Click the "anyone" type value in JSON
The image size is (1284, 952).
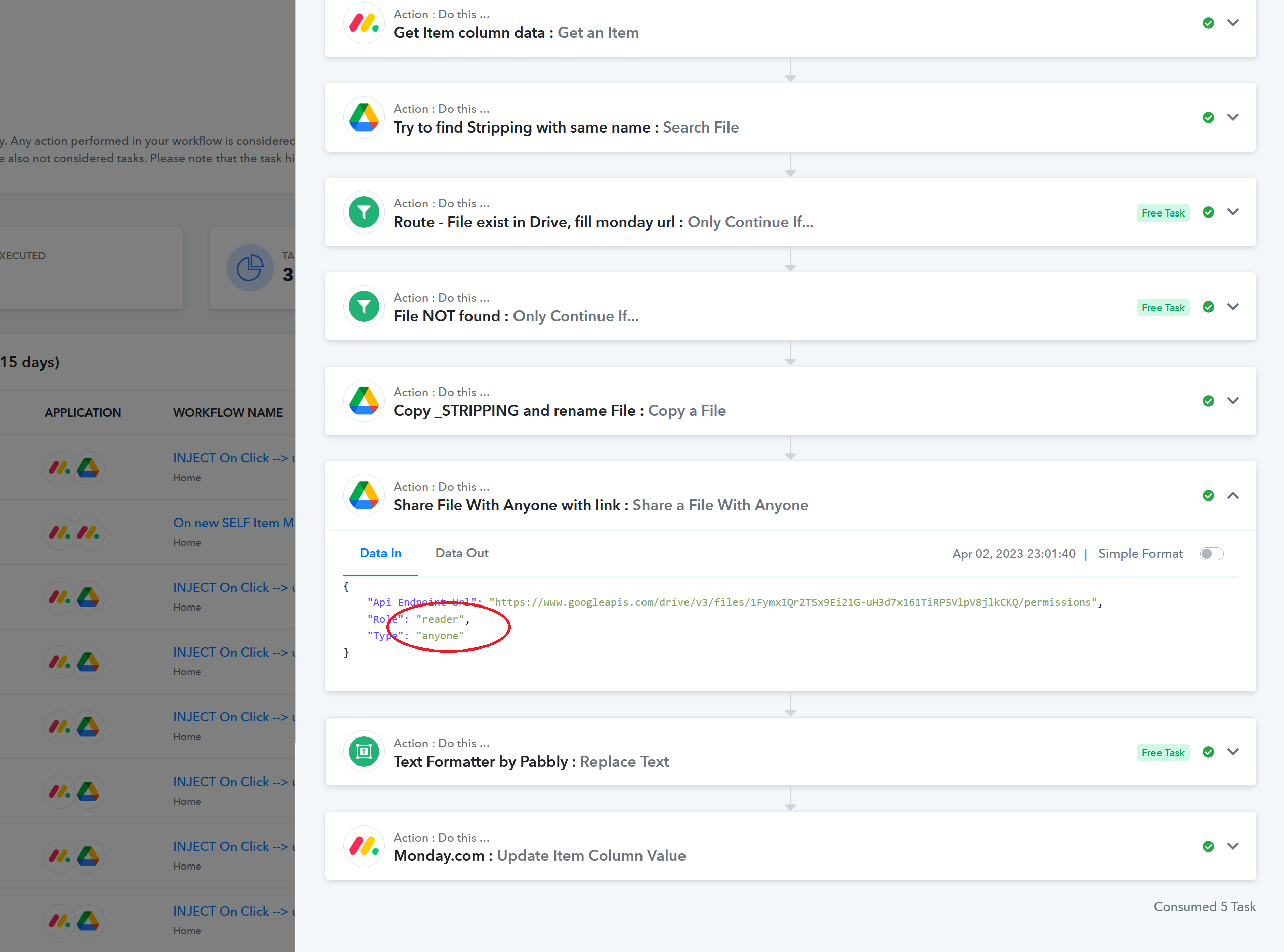click(x=440, y=636)
